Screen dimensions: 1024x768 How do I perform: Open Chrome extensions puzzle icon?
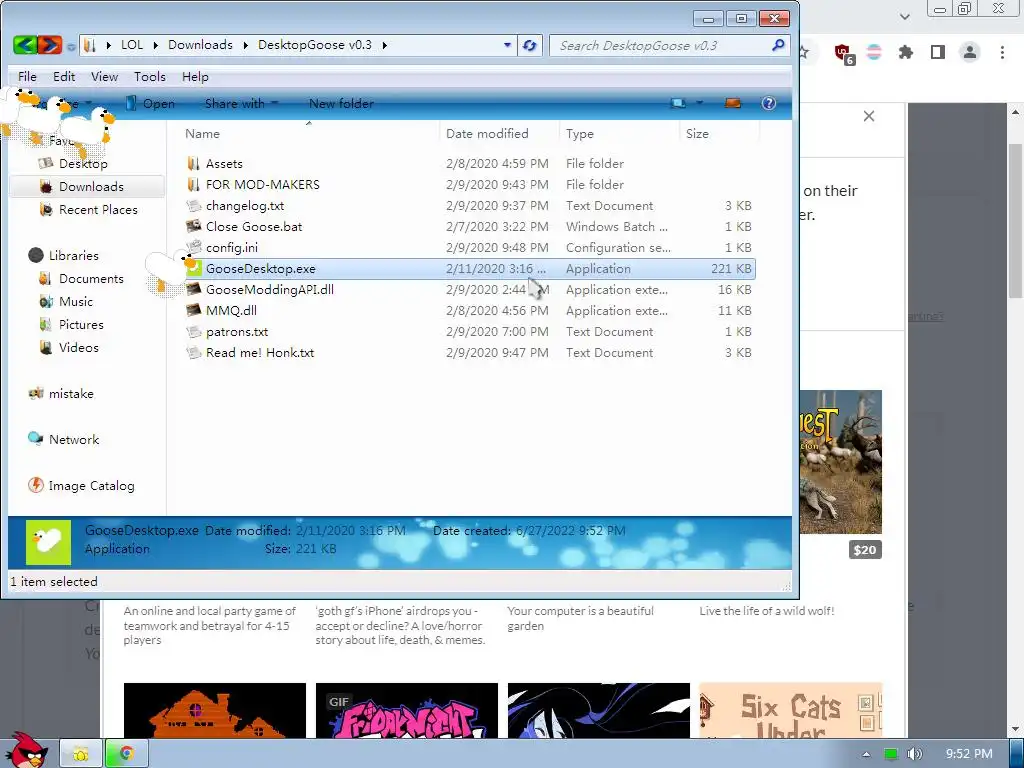point(906,52)
